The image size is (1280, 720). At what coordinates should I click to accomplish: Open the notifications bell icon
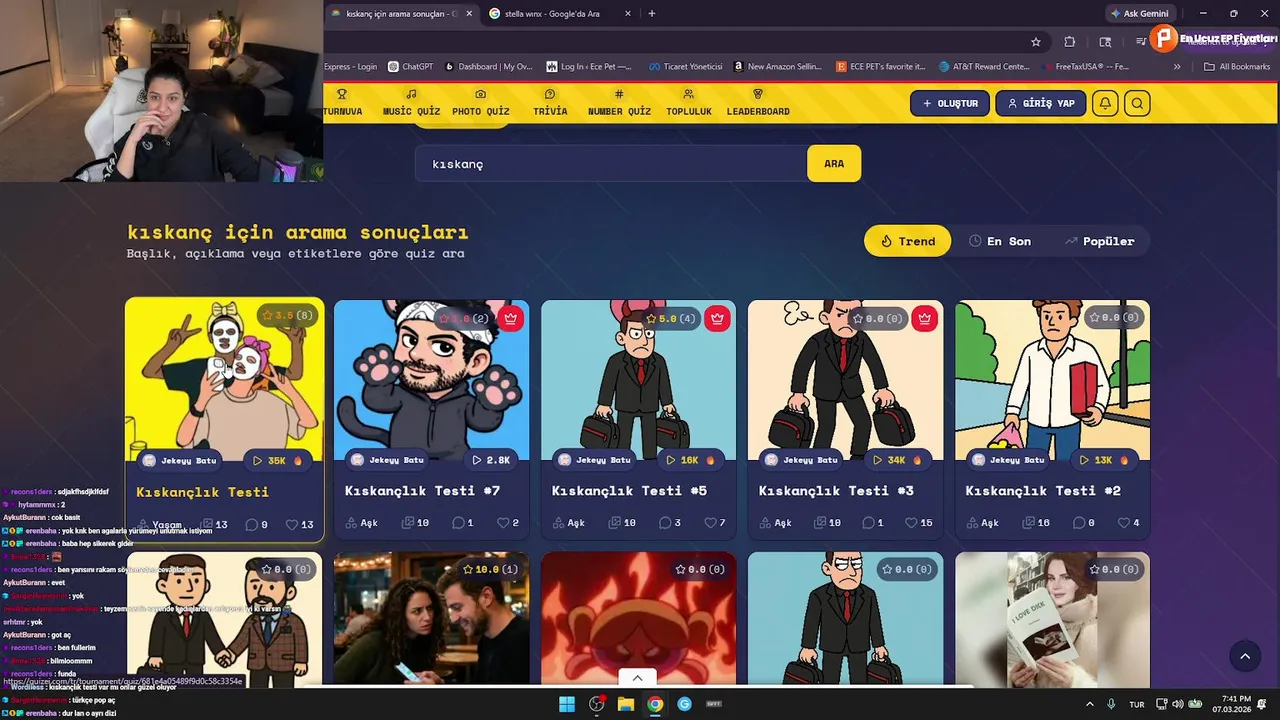pos(1105,103)
